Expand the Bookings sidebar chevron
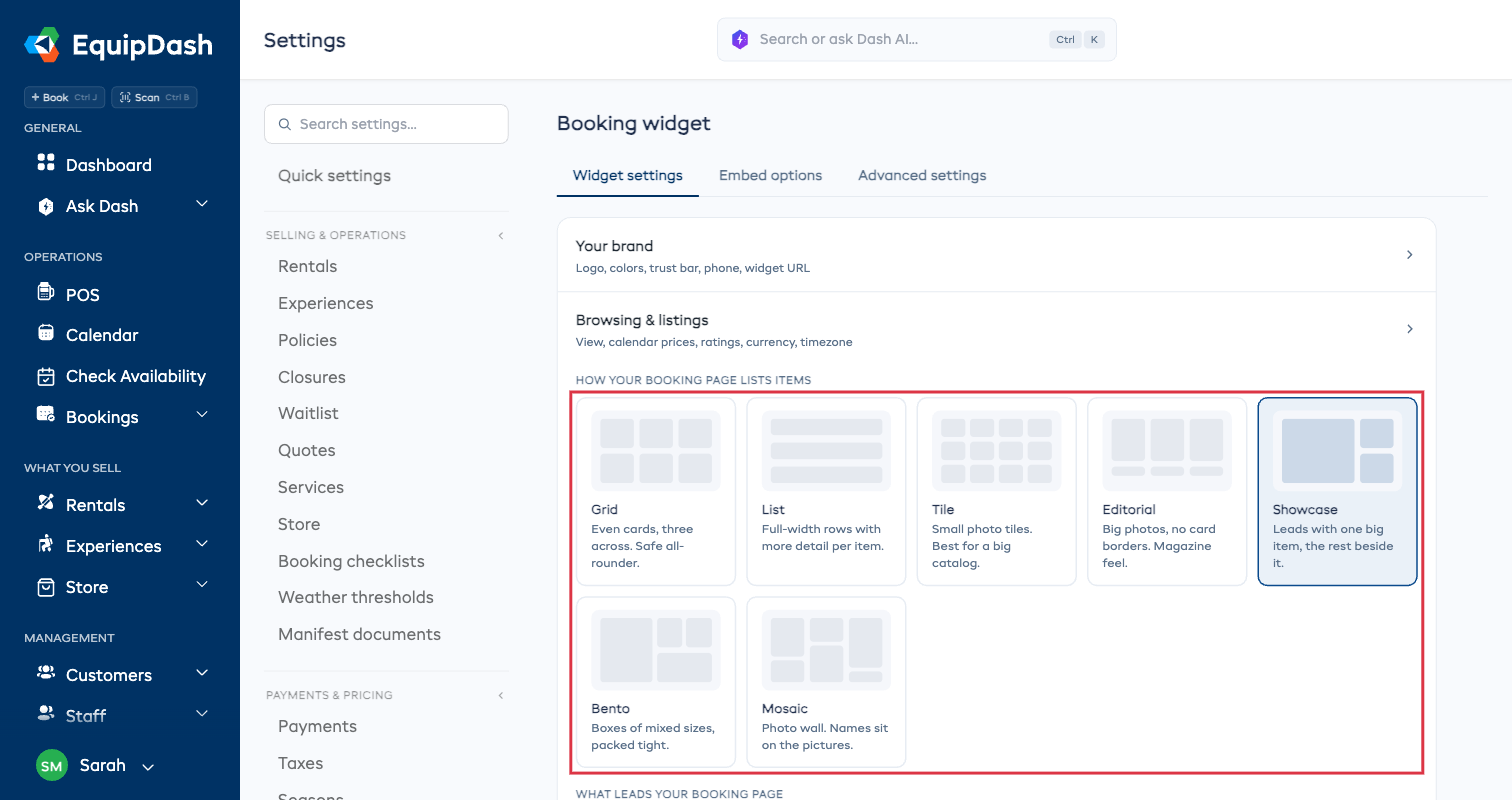 [x=202, y=414]
